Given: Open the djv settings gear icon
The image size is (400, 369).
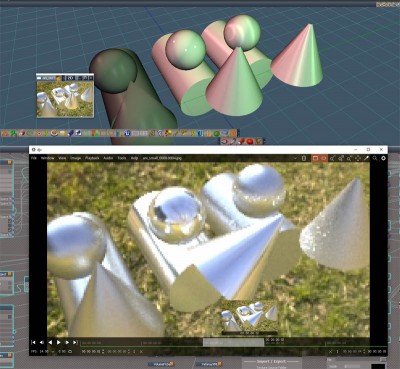Looking at the screenshot, I should (x=383, y=158).
